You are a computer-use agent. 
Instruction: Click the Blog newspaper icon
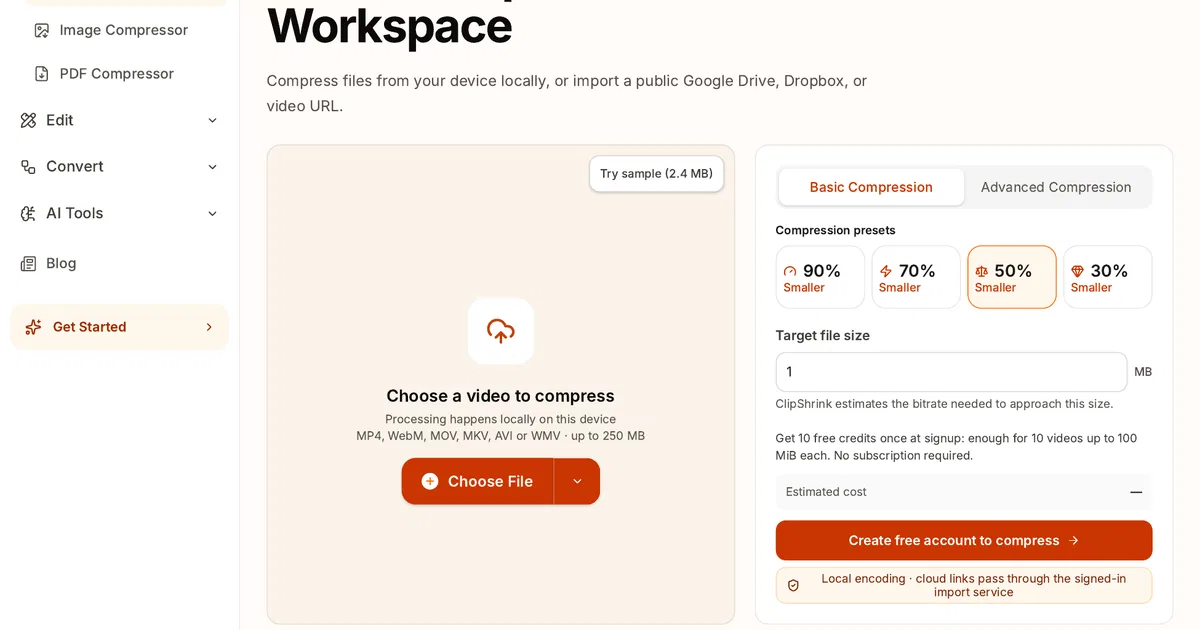pyautogui.click(x=28, y=263)
